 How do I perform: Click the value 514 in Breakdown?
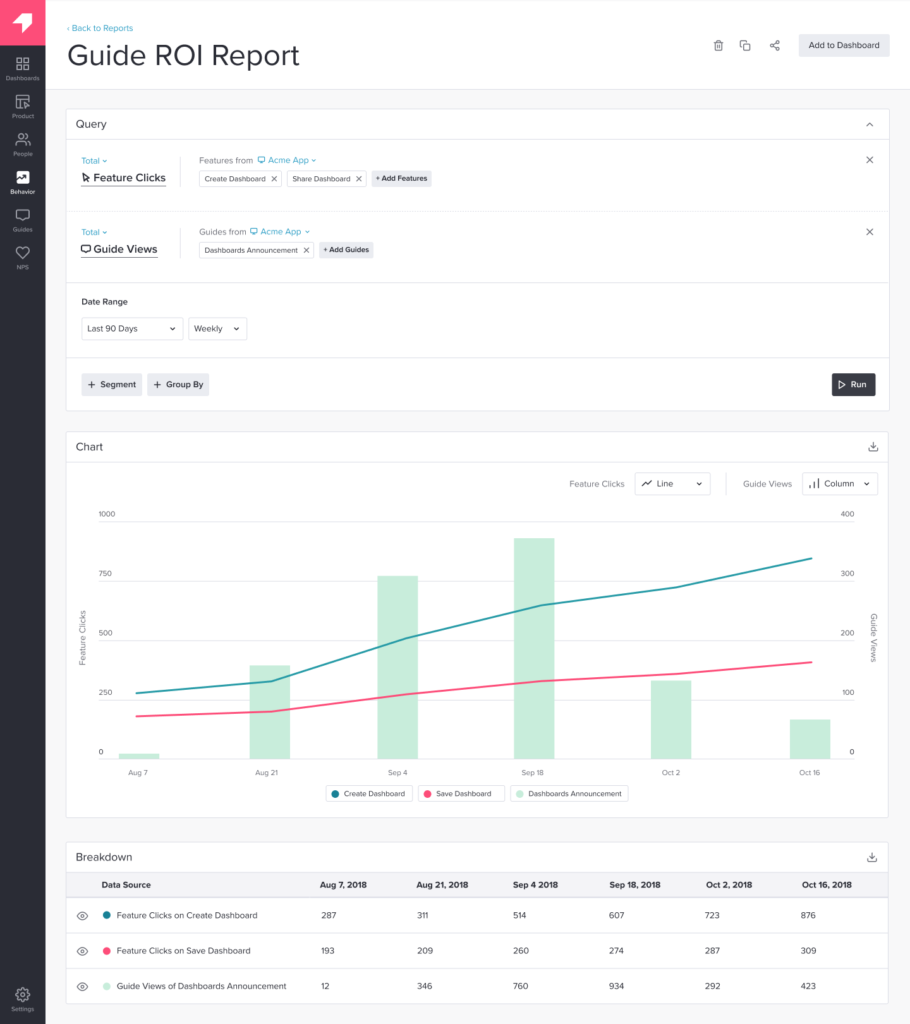point(519,916)
